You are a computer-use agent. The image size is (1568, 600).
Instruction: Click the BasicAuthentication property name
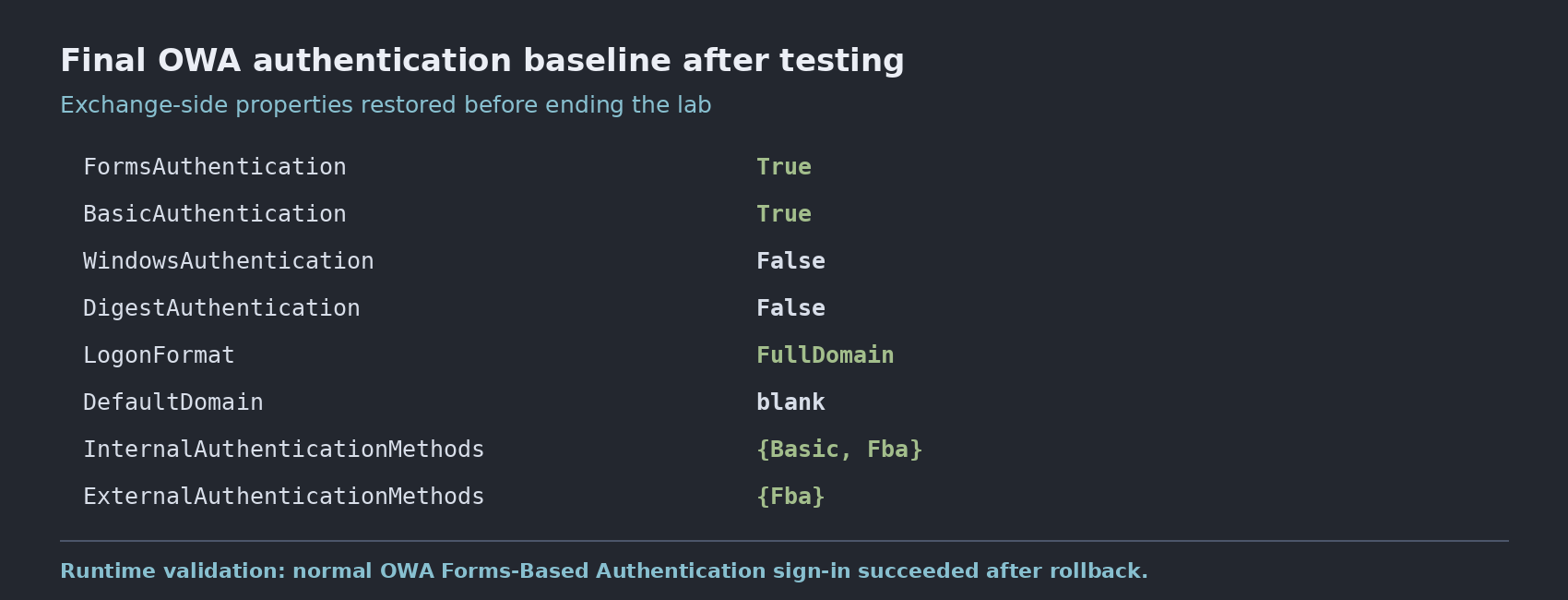click(215, 214)
